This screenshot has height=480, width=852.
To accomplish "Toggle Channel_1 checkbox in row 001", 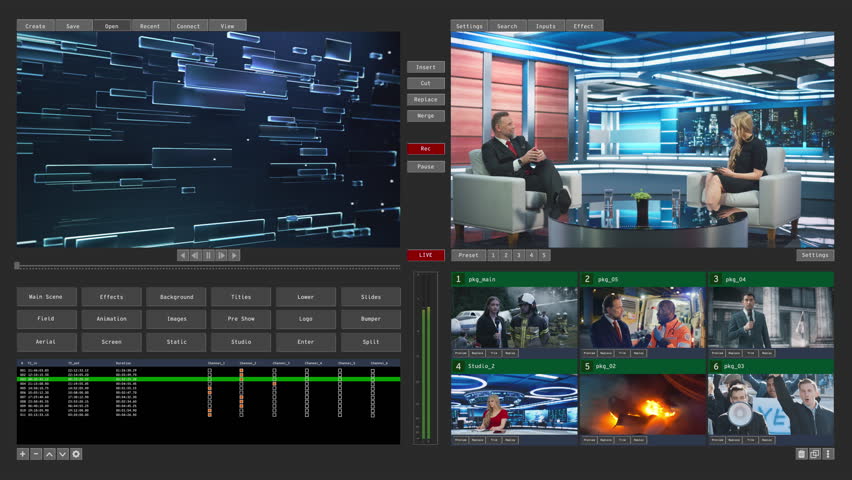I will (210, 371).
